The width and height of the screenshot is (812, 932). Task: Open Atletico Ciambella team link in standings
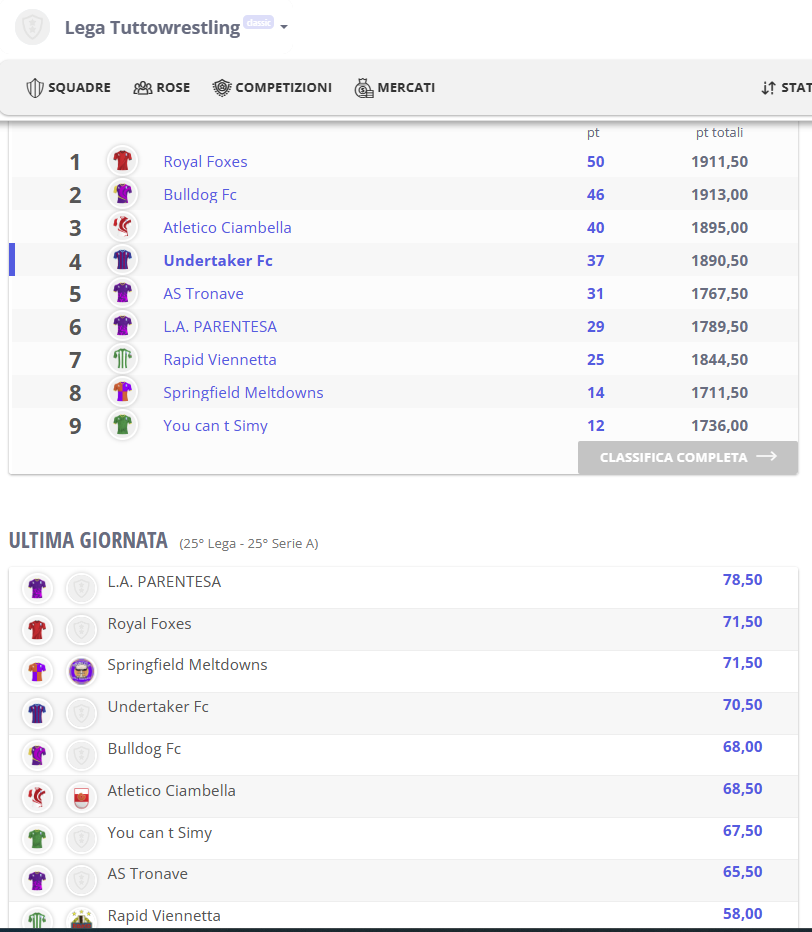(x=227, y=228)
